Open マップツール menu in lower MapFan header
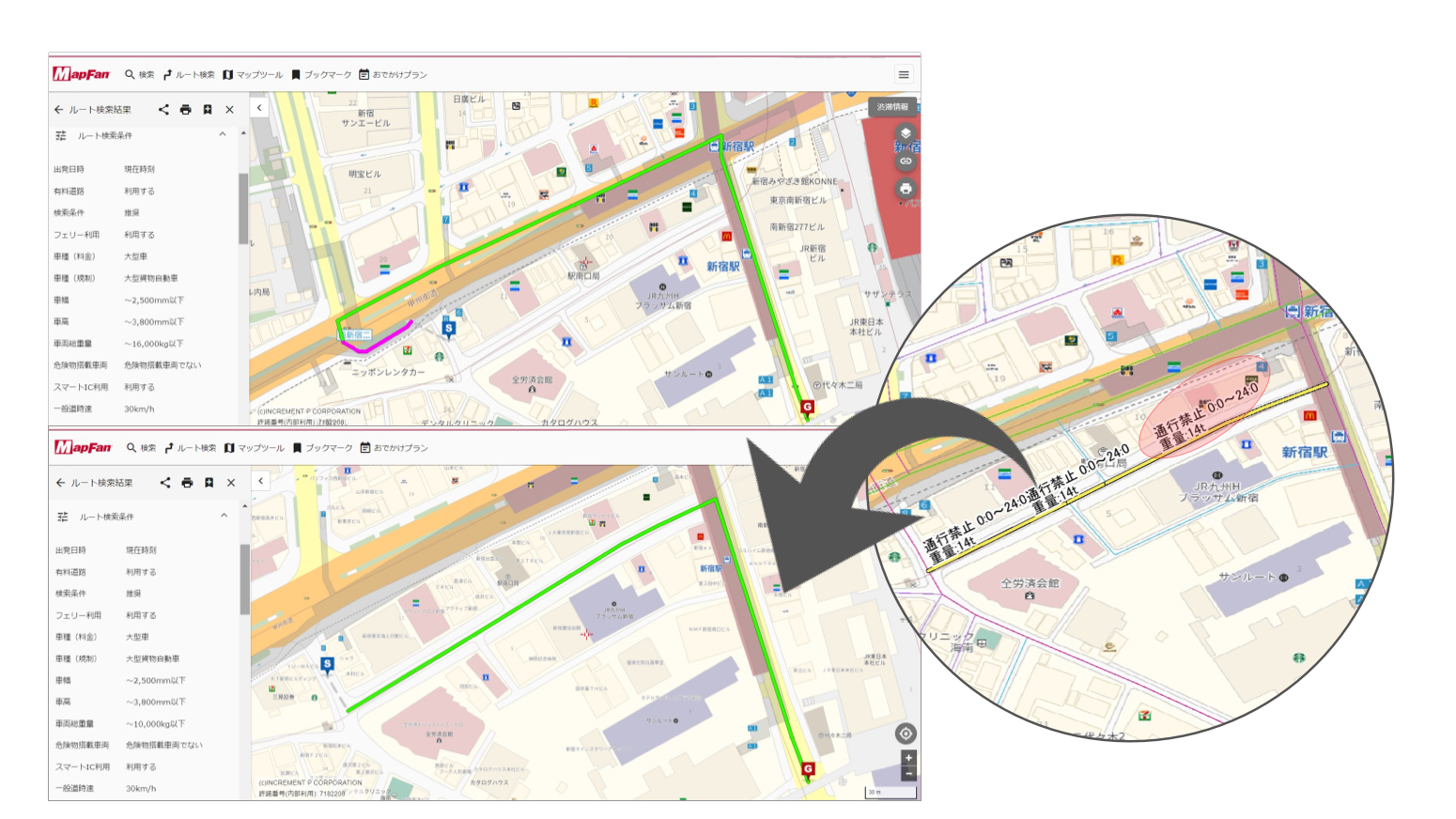This screenshot has height=819, width=1456. point(254,448)
